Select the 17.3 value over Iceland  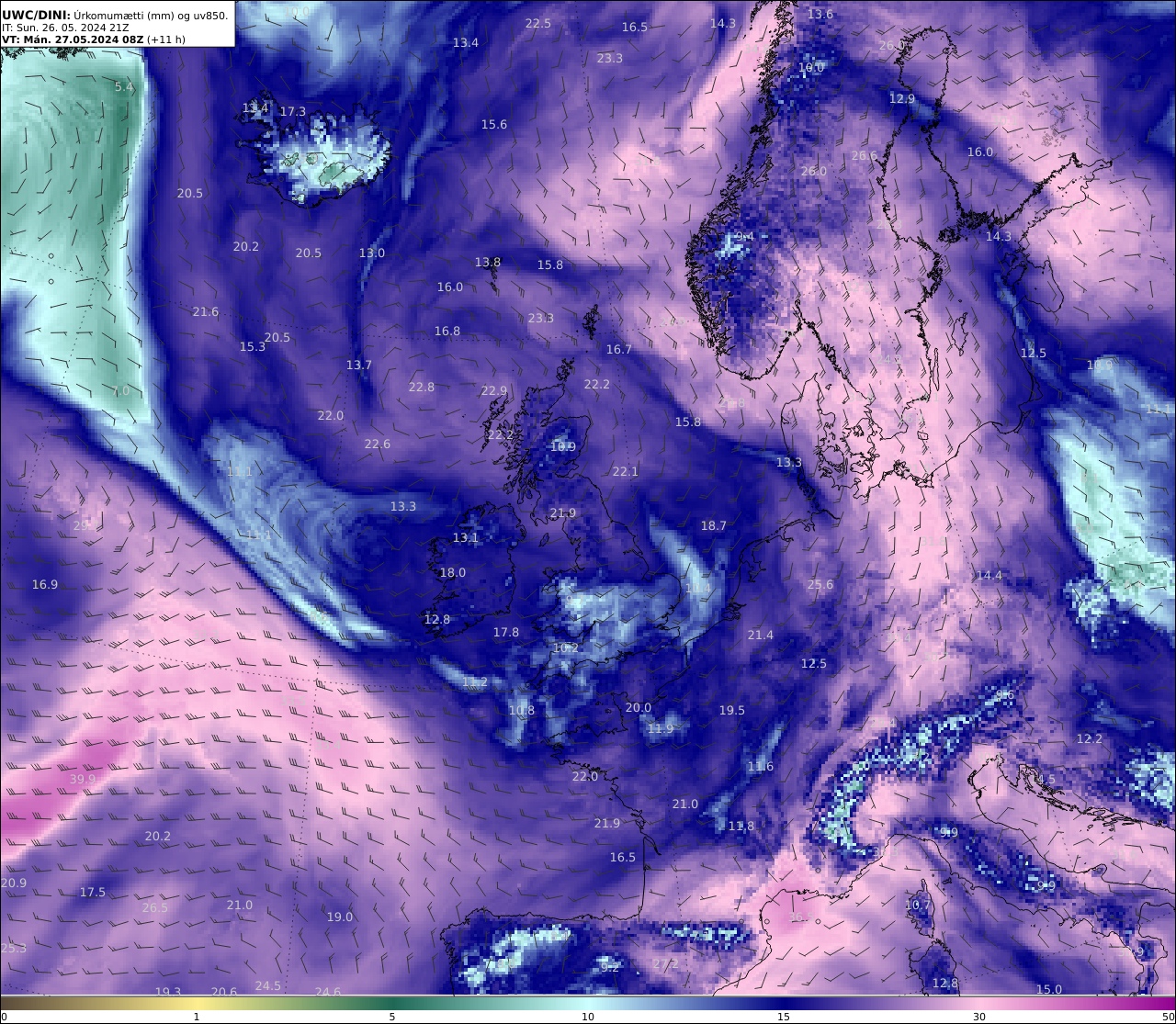coord(293,111)
